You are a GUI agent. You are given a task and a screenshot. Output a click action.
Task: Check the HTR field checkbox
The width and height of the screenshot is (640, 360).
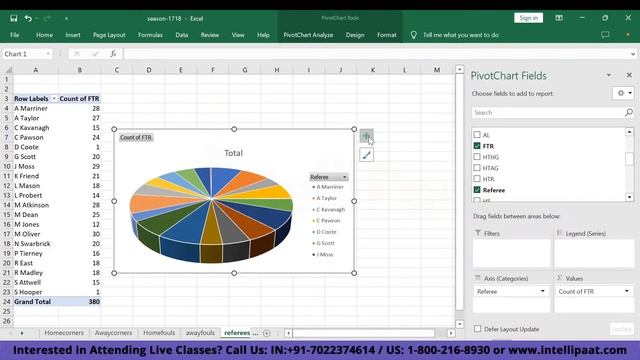477,179
